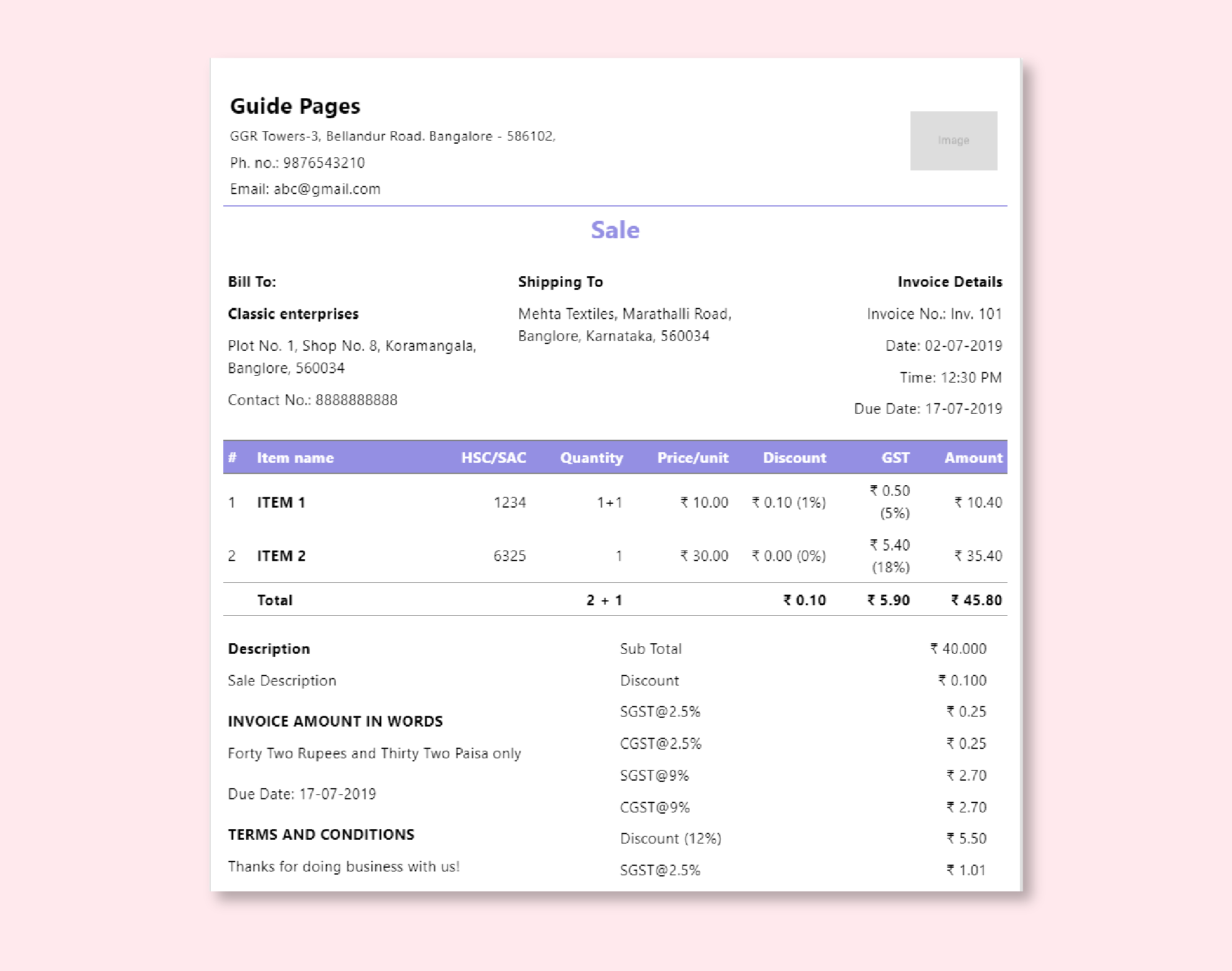The width and height of the screenshot is (1232, 971).
Task: Click the Classic enterprises name under Bill To
Action: 292,314
